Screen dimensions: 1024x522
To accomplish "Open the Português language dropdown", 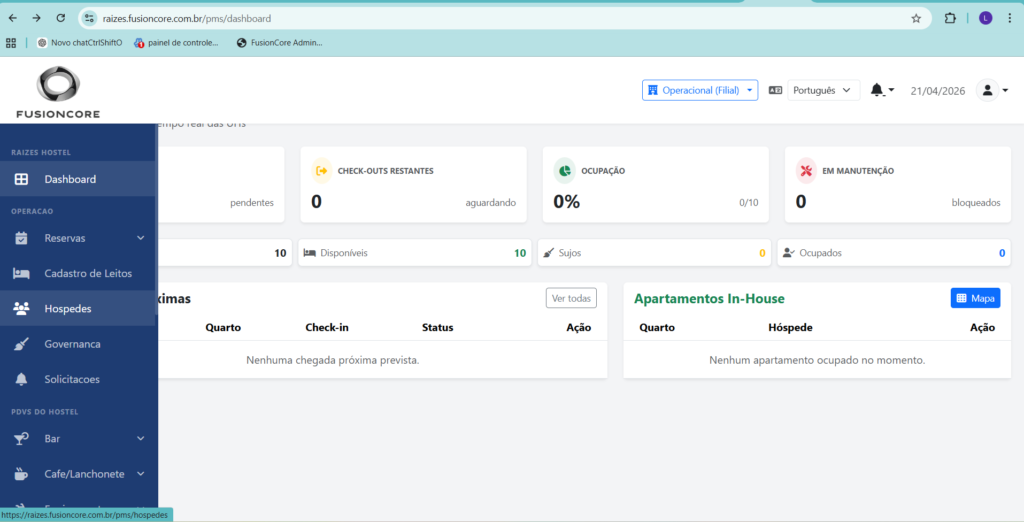I will pos(823,90).
